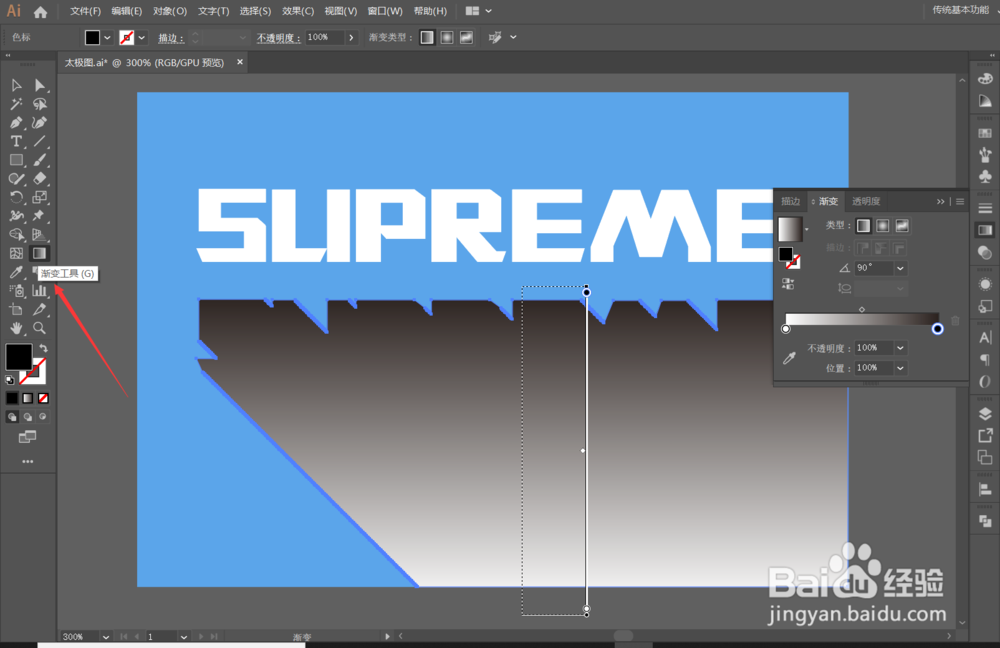Swap fill and stroke colors

[43, 348]
